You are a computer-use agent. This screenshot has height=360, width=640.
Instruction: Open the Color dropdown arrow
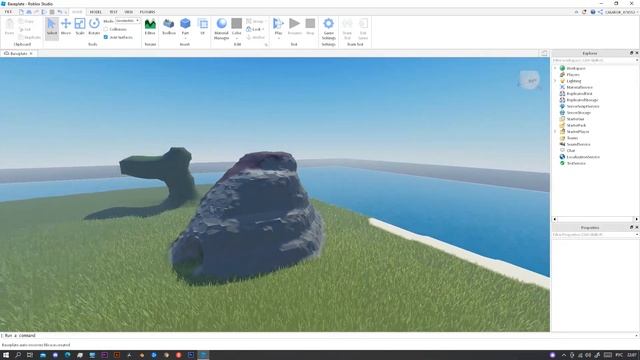pyautogui.click(x=237, y=39)
